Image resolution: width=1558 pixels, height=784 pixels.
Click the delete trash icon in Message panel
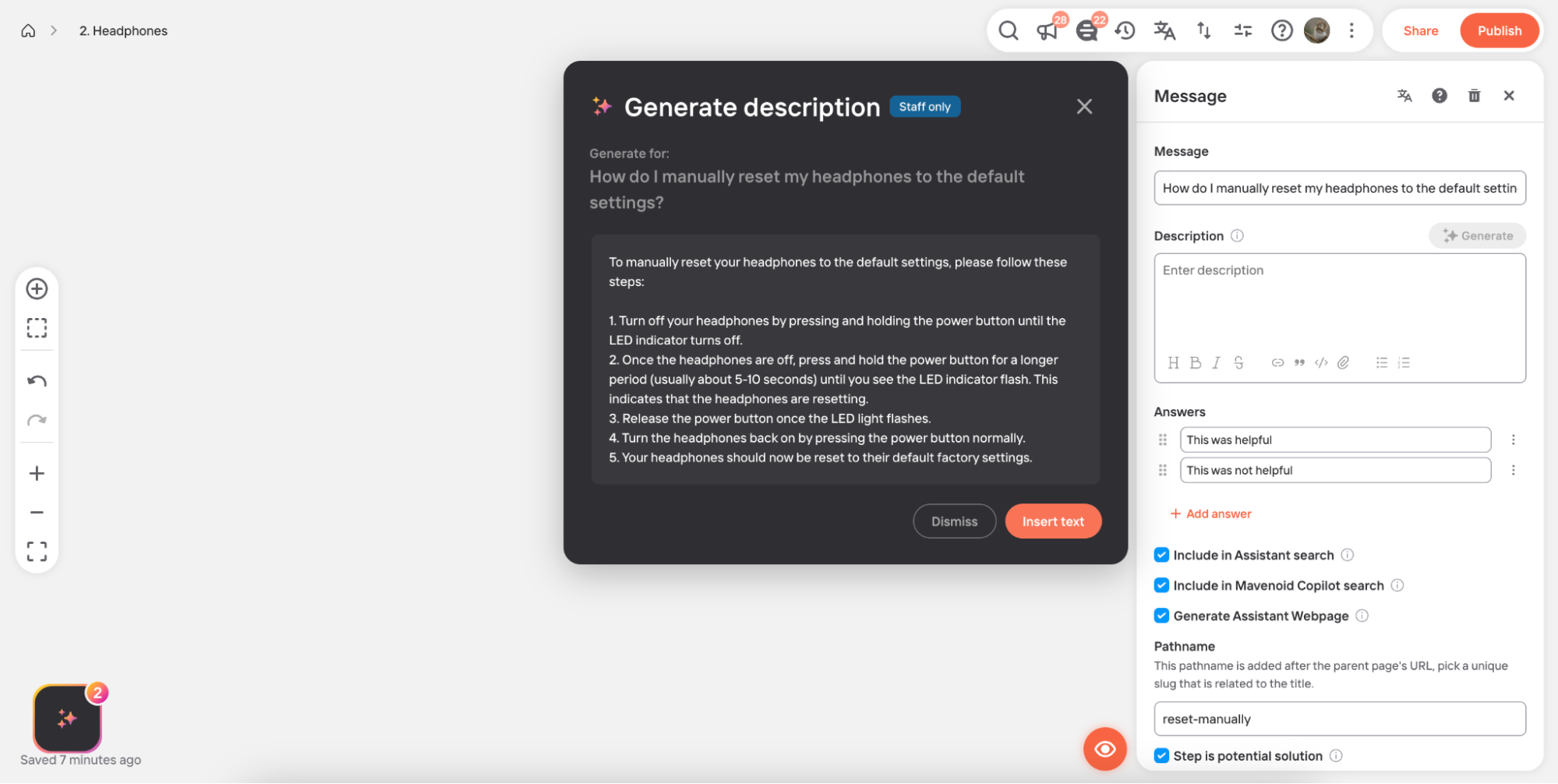coord(1474,95)
